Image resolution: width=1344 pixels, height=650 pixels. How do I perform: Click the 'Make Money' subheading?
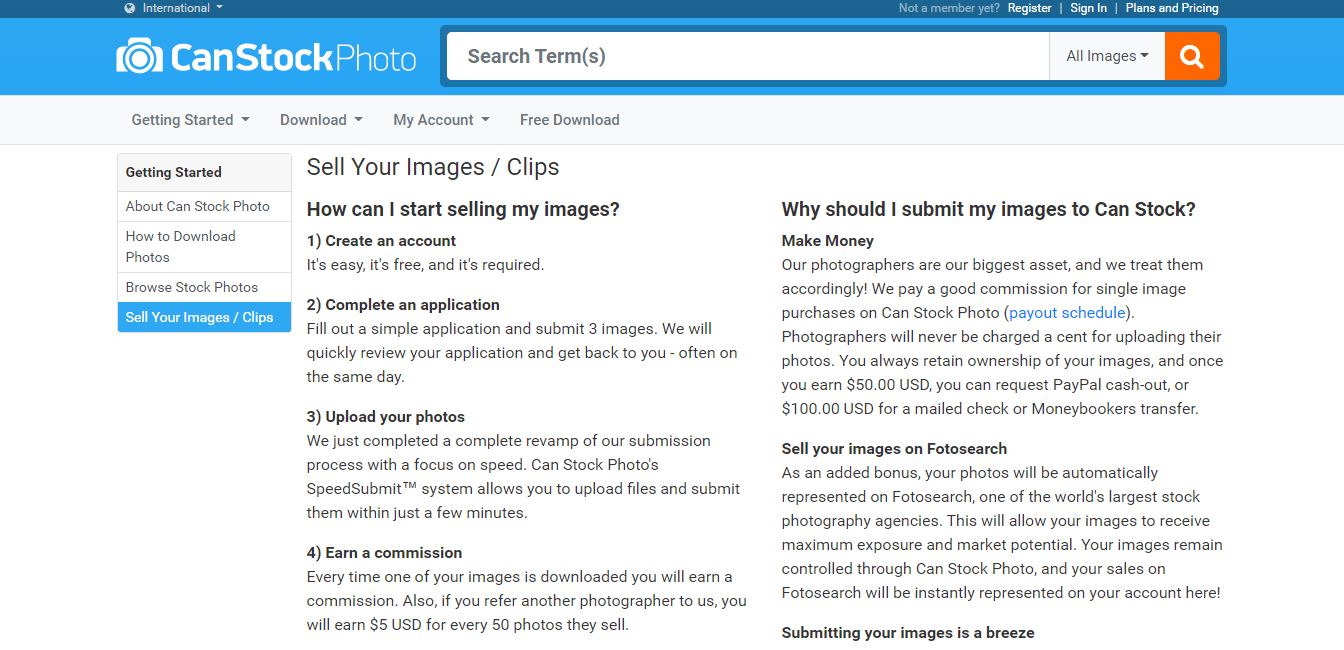coord(828,241)
